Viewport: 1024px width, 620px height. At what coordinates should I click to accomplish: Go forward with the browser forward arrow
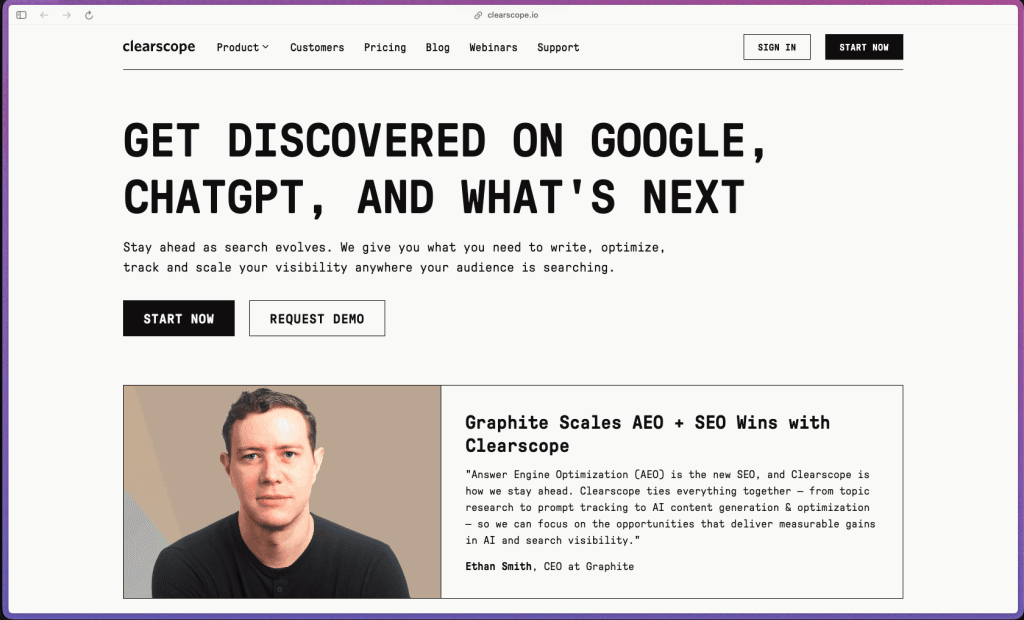pos(67,15)
